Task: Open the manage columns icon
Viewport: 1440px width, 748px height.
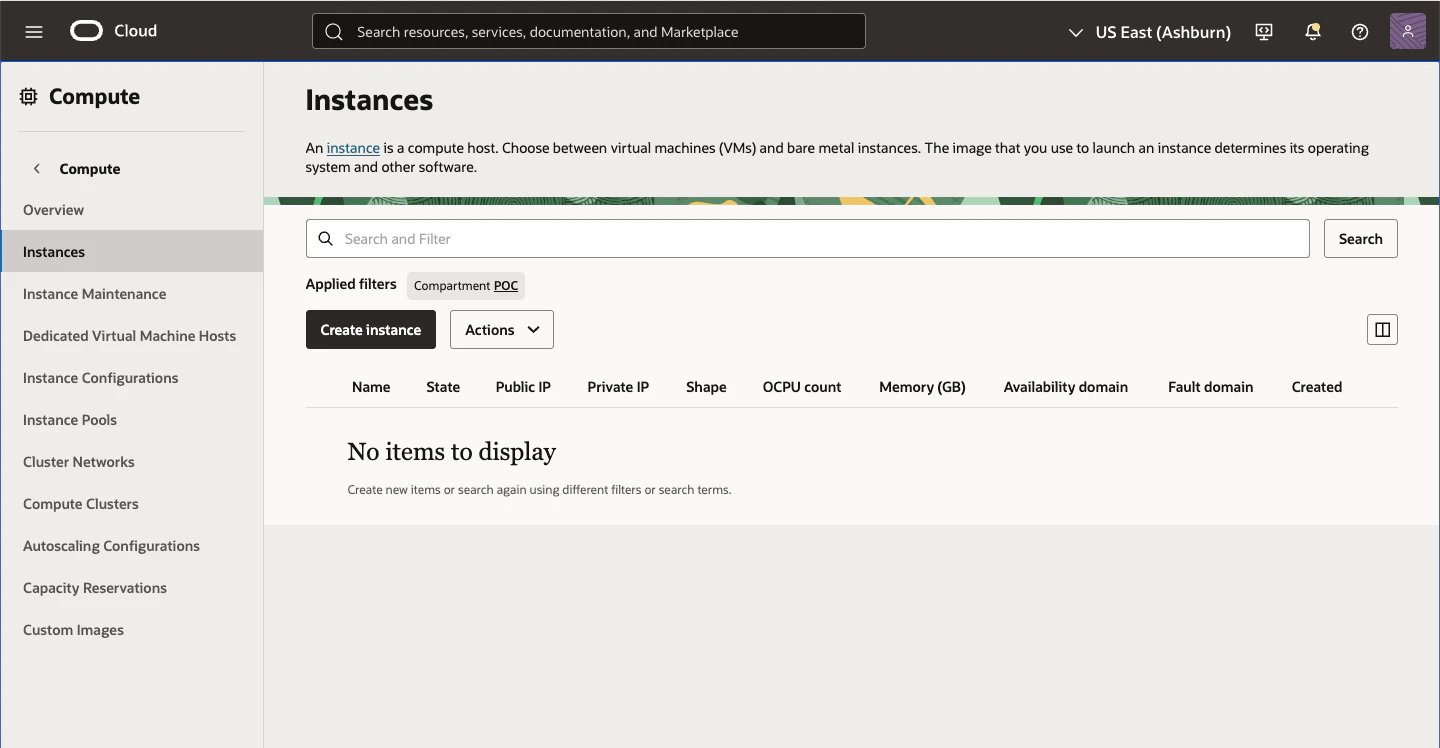Action: tap(1382, 330)
